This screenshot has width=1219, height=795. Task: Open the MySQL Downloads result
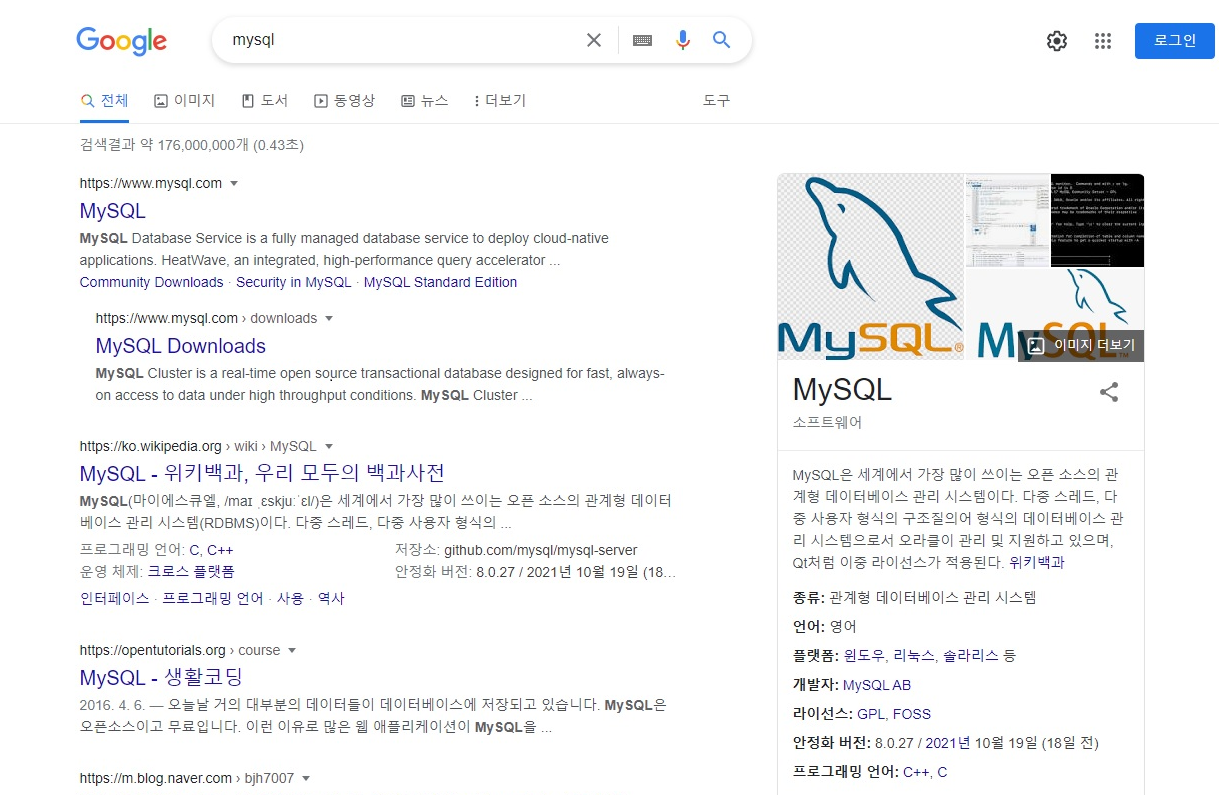[181, 346]
